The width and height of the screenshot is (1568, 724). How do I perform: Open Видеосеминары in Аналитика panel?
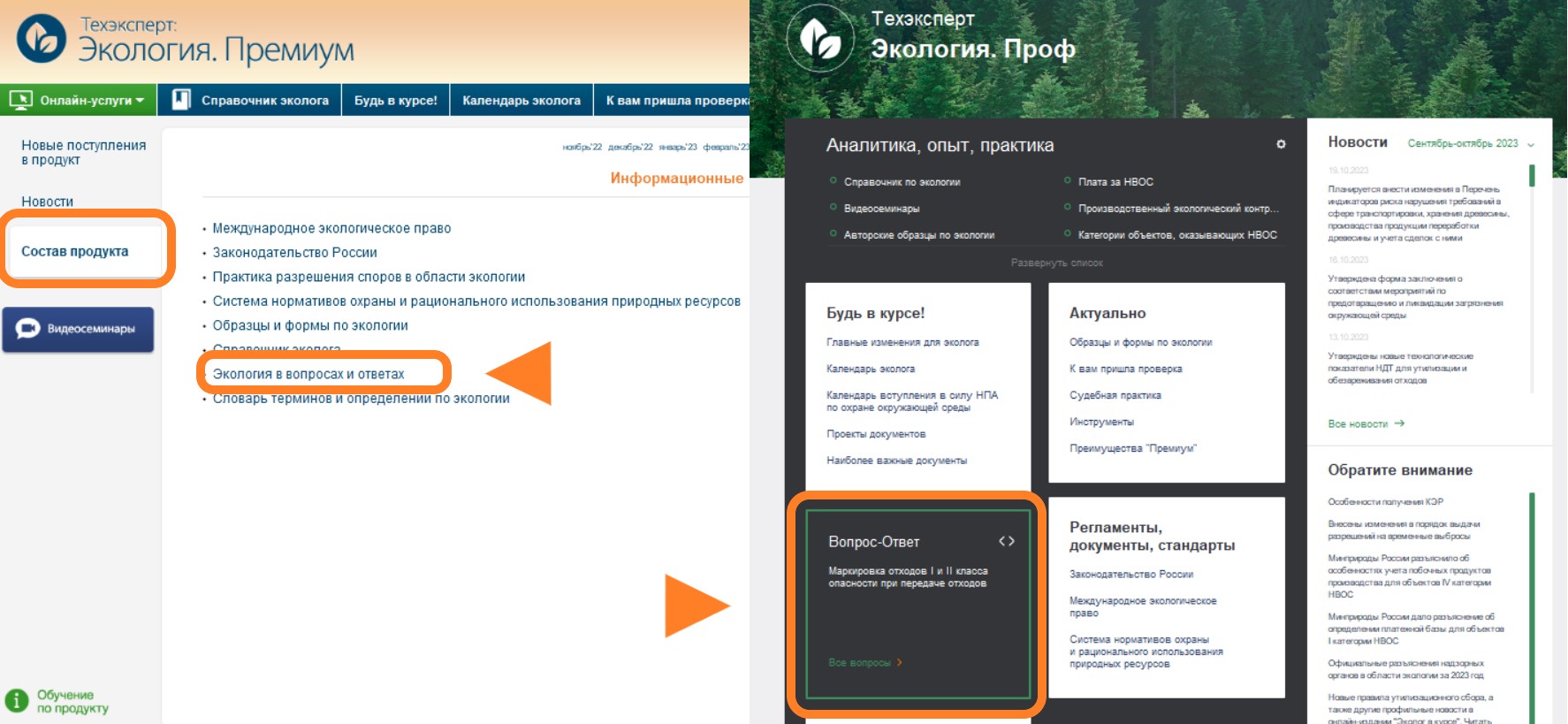[x=881, y=209]
